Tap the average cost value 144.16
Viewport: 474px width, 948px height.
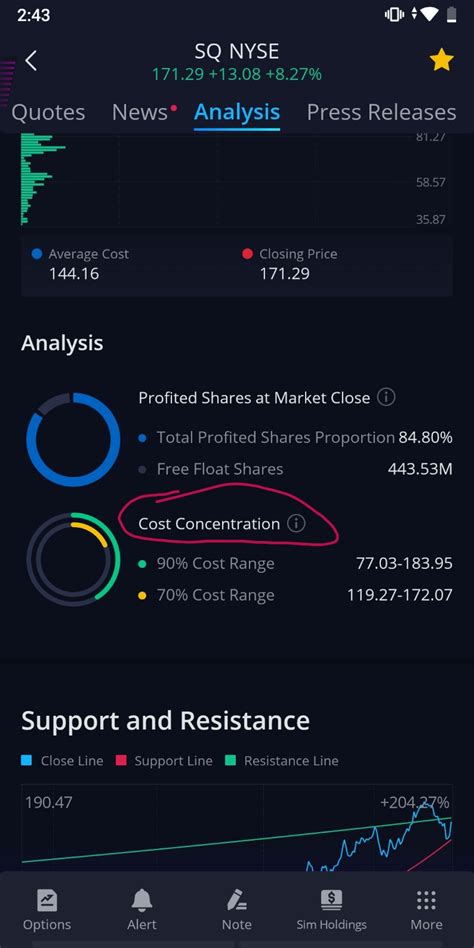coord(74,274)
